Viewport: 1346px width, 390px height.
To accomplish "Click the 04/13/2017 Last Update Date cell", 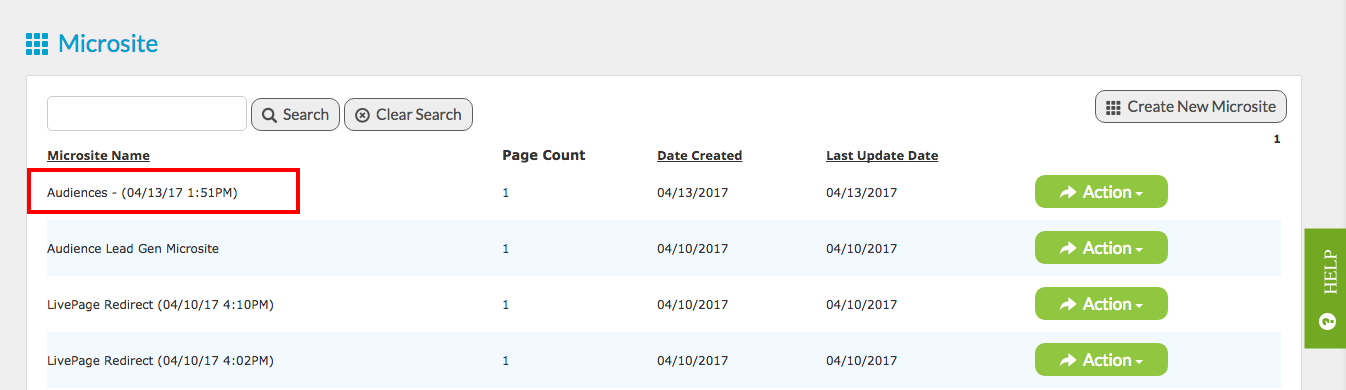I will [862, 192].
